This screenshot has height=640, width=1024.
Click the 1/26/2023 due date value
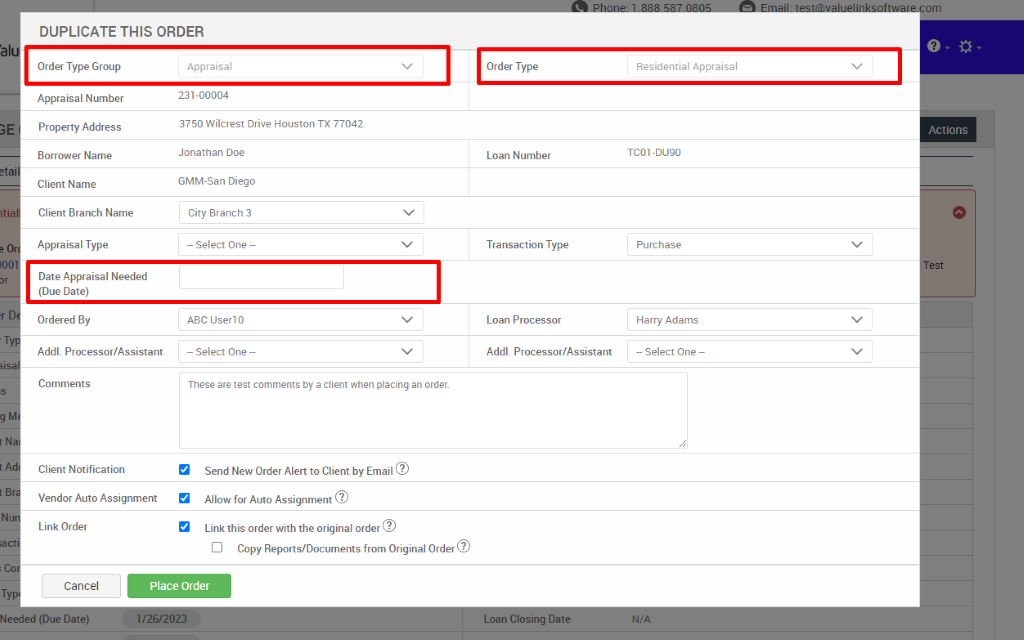[x=161, y=618]
